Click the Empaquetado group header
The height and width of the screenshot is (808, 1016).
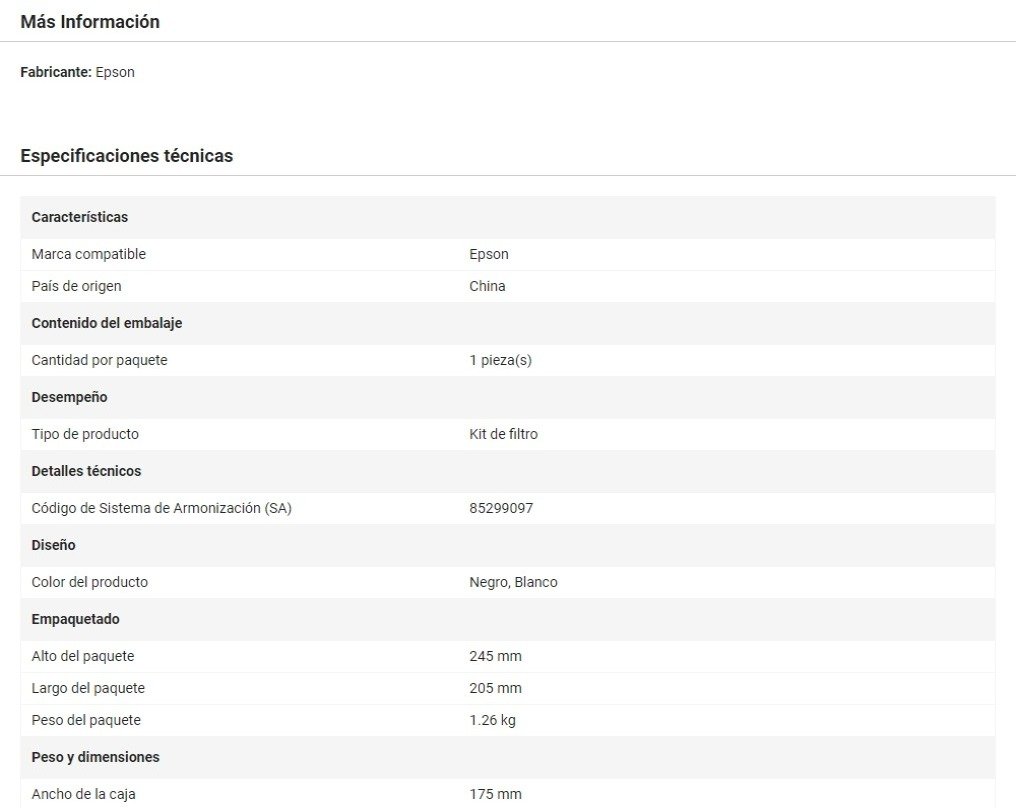[x=76, y=619]
